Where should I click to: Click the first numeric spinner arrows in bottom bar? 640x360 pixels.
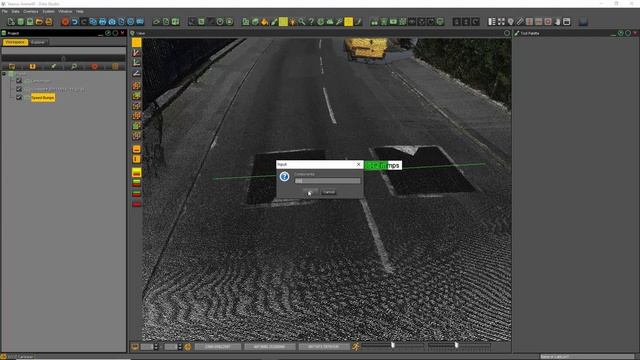tap(156, 347)
